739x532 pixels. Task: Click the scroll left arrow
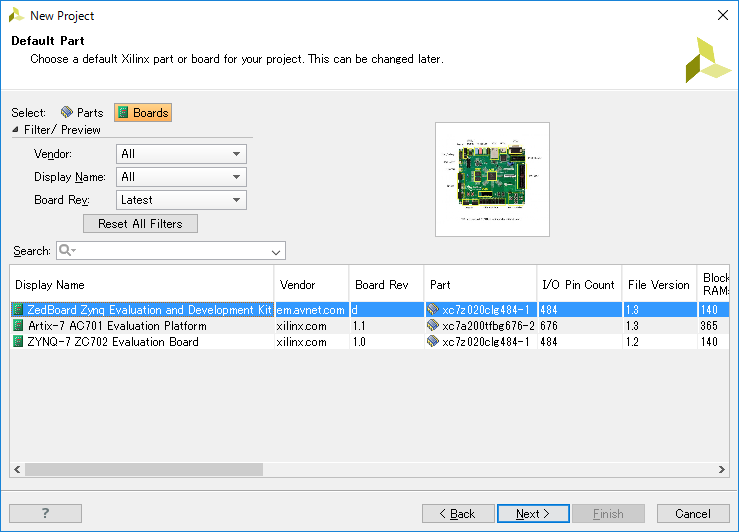tap(17, 469)
